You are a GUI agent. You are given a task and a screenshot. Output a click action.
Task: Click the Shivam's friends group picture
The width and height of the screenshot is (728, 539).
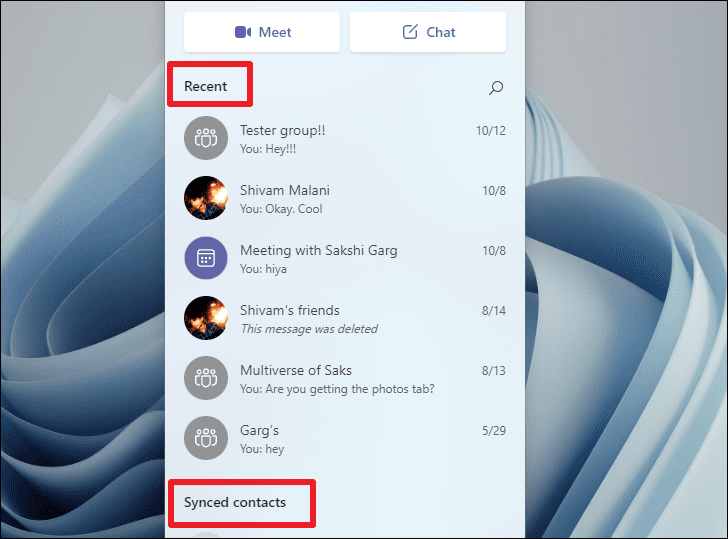[x=206, y=318]
